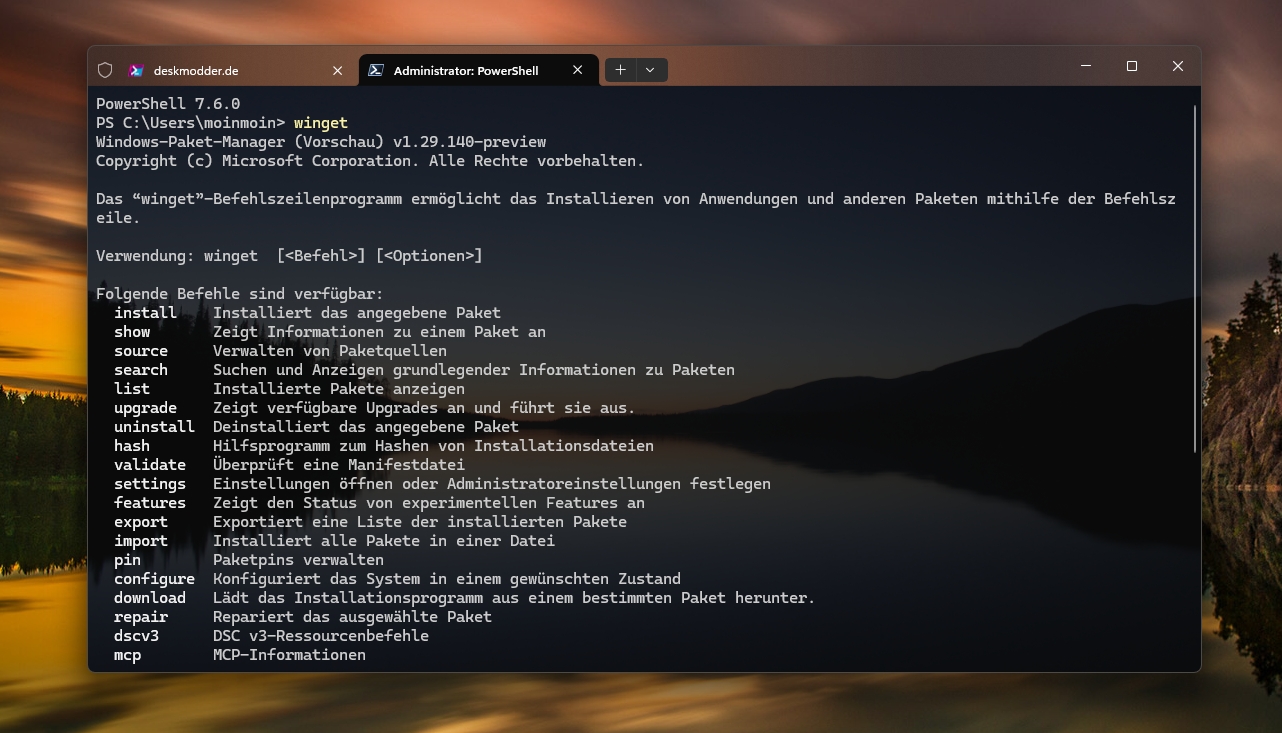Image resolution: width=1282 pixels, height=733 pixels.
Task: Click the upgrade command entry
Action: click(145, 408)
